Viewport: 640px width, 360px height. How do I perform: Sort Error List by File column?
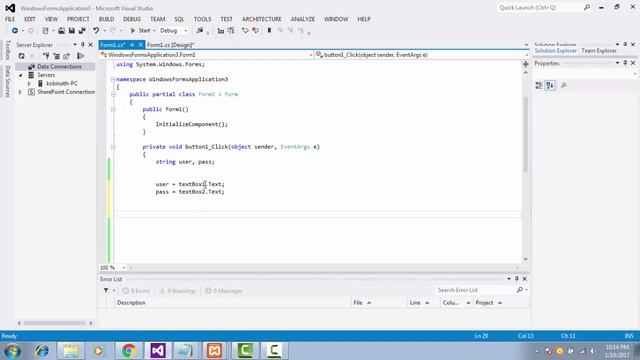pyautogui.click(x=380, y=303)
